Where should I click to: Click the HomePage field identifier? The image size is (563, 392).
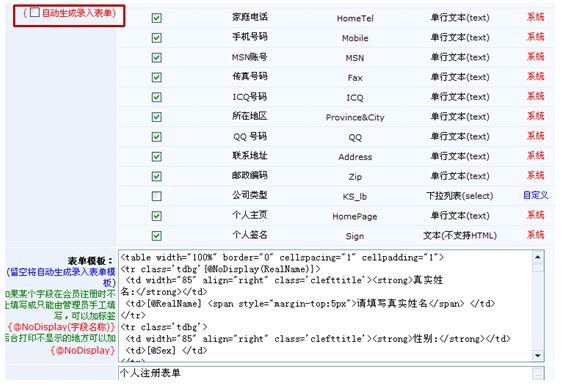click(x=355, y=216)
